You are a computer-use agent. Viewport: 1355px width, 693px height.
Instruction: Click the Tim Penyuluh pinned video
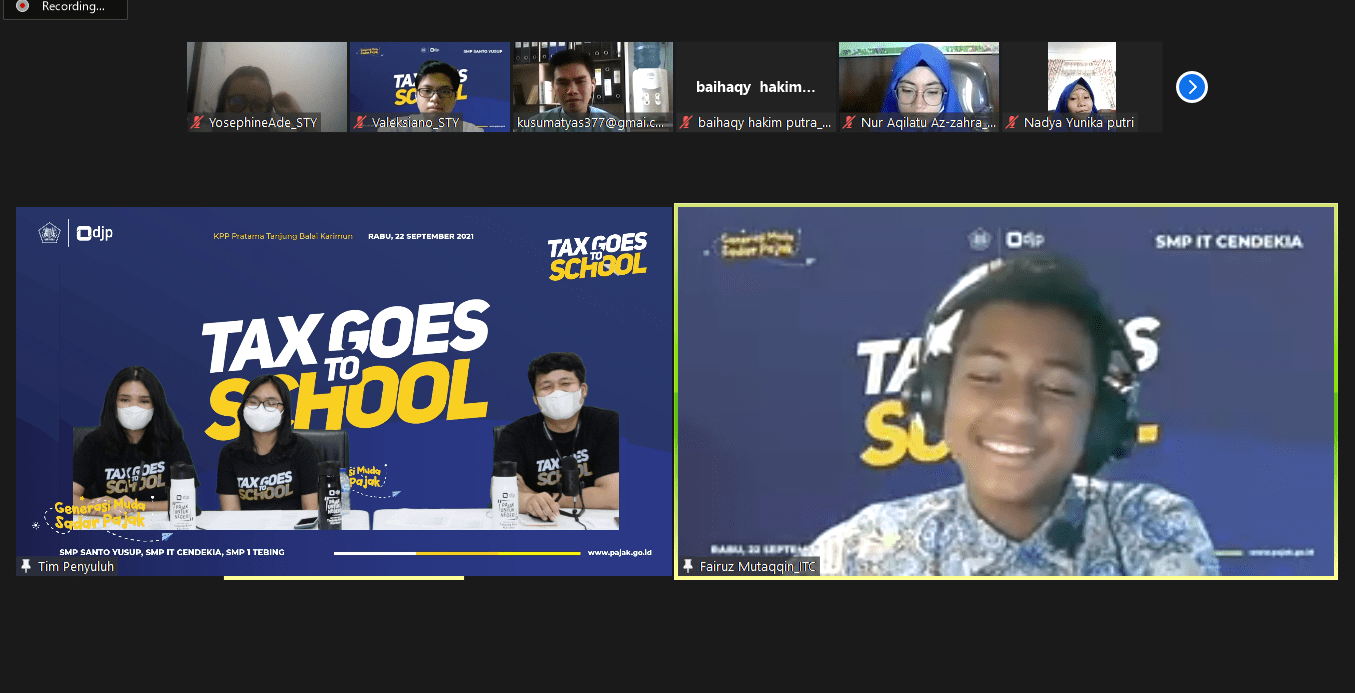(344, 390)
